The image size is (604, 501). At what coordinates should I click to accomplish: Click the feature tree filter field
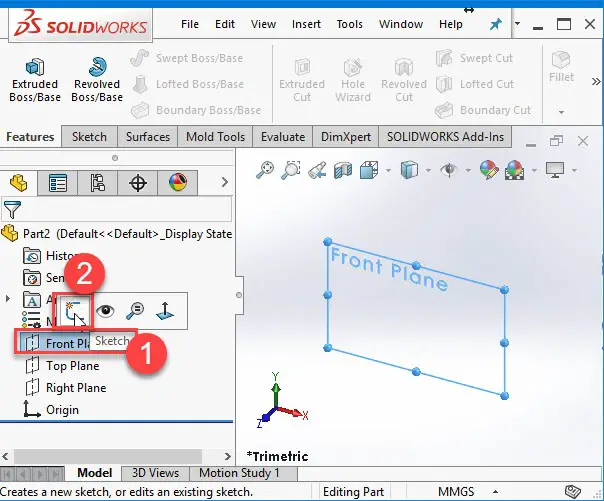point(116,209)
